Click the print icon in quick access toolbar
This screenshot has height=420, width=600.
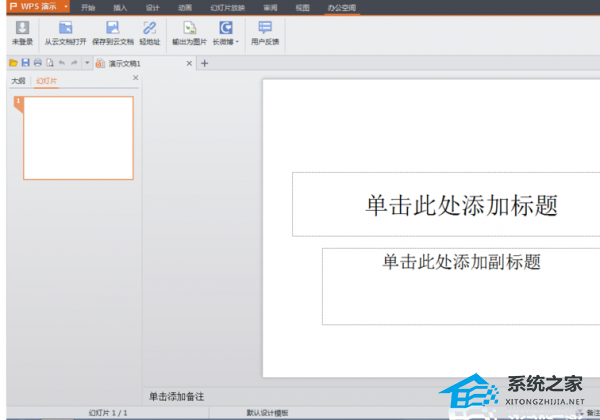(37, 63)
